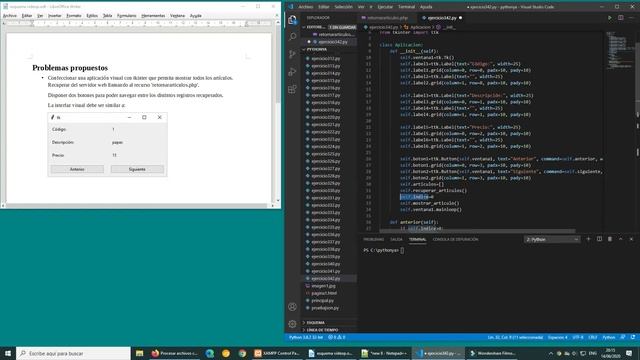
Task: Open Selección menu in VS Code
Action: tap(343, 7)
